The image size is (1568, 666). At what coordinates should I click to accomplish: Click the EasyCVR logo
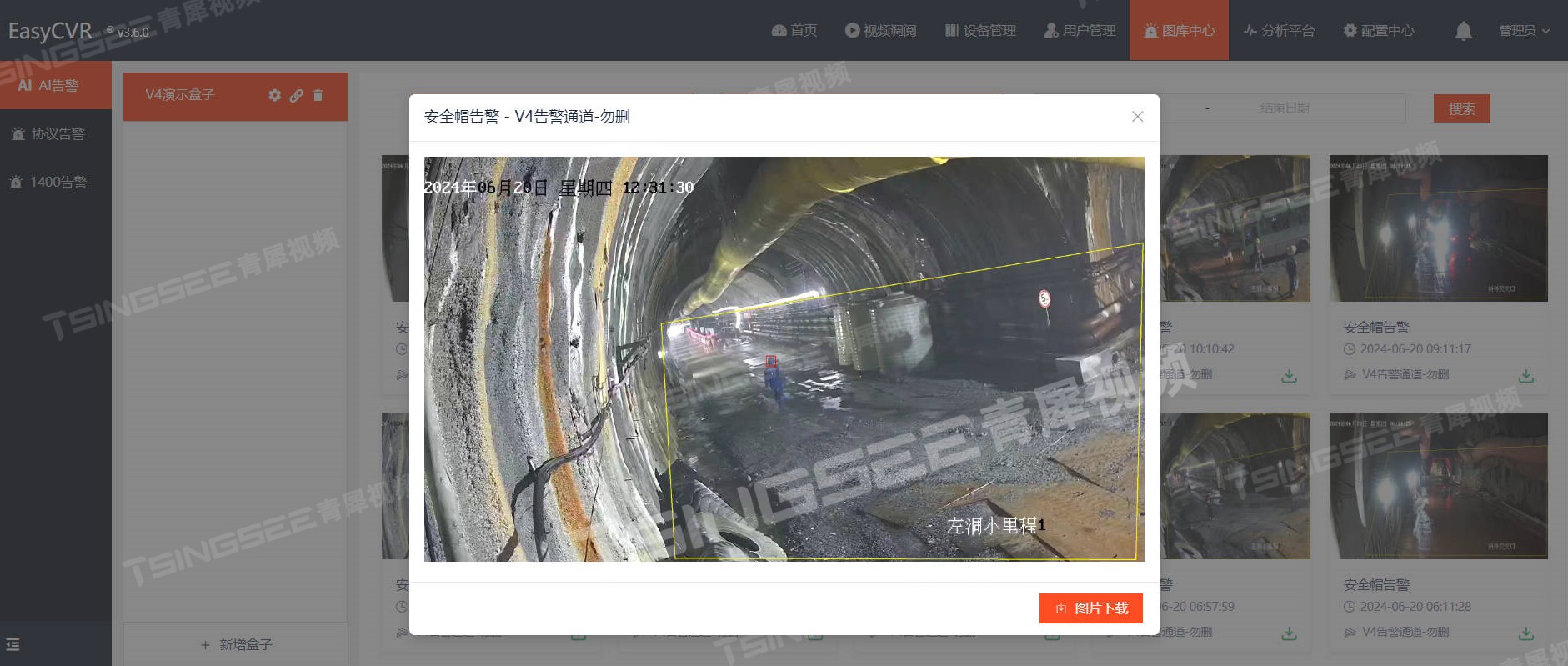(50, 31)
